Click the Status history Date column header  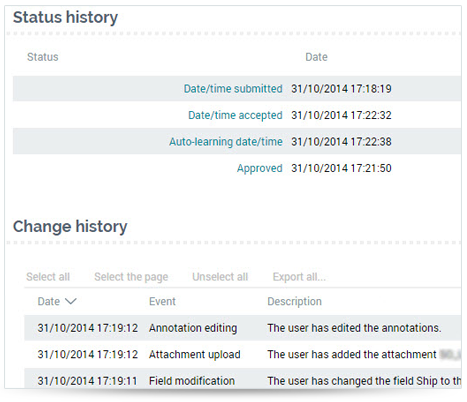[316, 57]
